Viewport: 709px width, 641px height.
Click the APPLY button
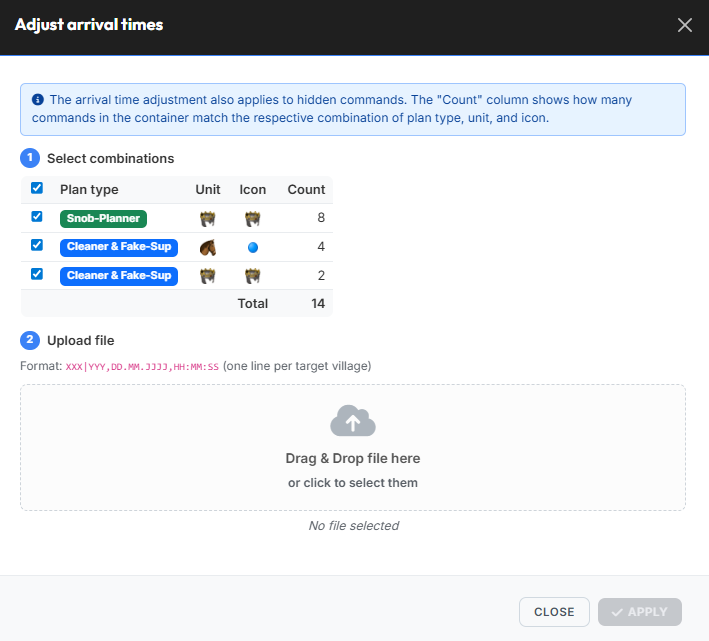pos(639,612)
